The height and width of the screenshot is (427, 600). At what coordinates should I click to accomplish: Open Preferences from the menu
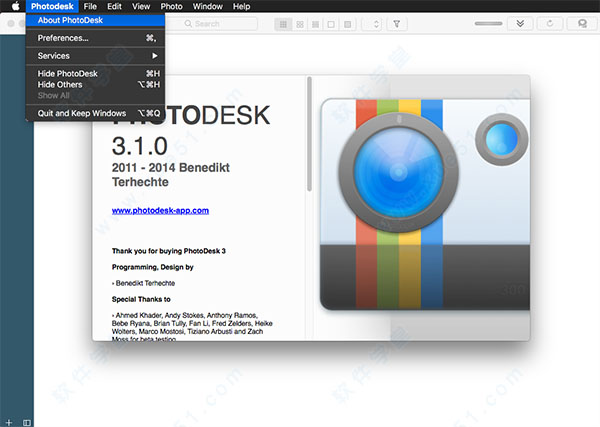point(96,38)
